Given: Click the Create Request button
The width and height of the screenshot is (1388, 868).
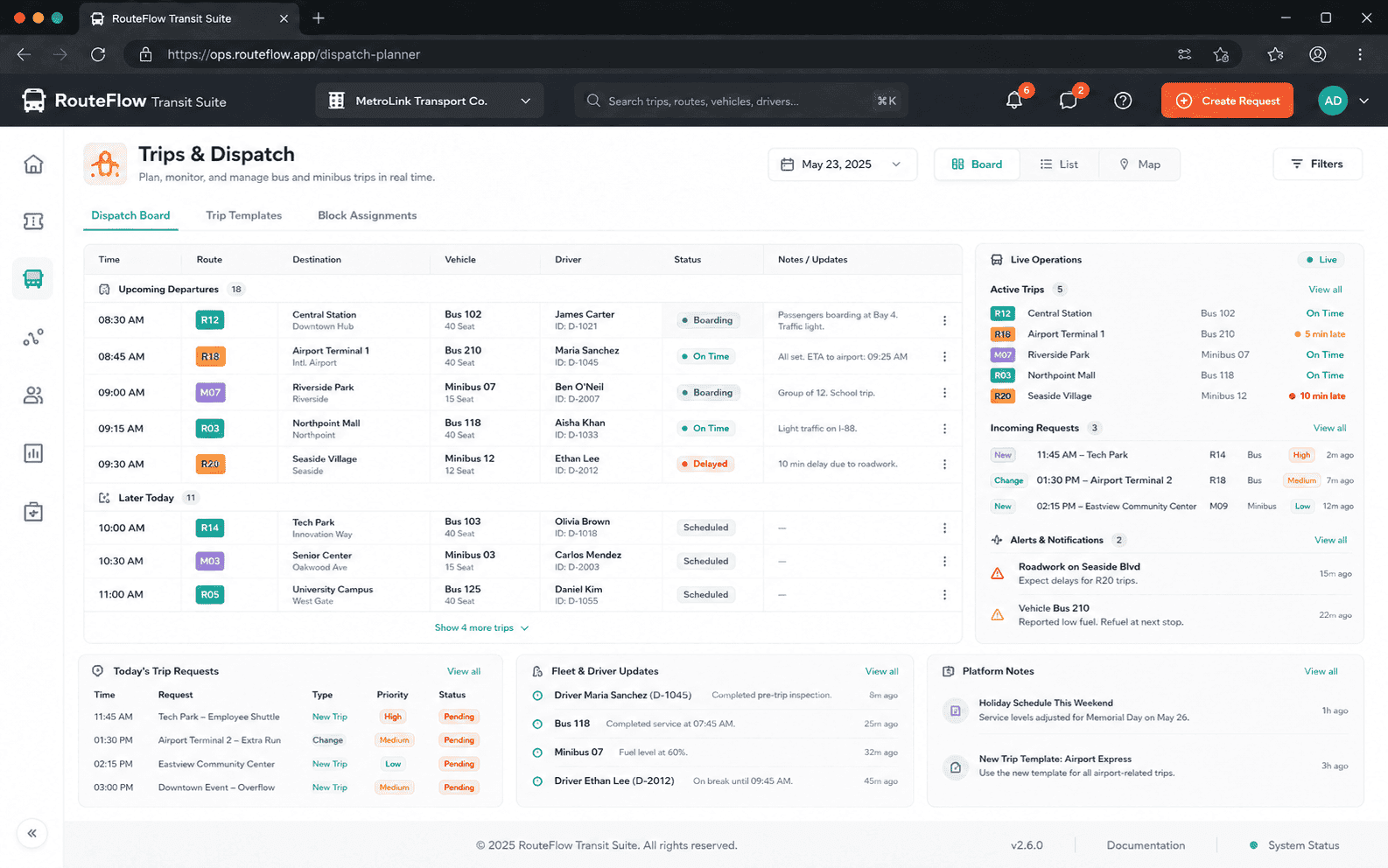Looking at the screenshot, I should click(x=1227, y=101).
